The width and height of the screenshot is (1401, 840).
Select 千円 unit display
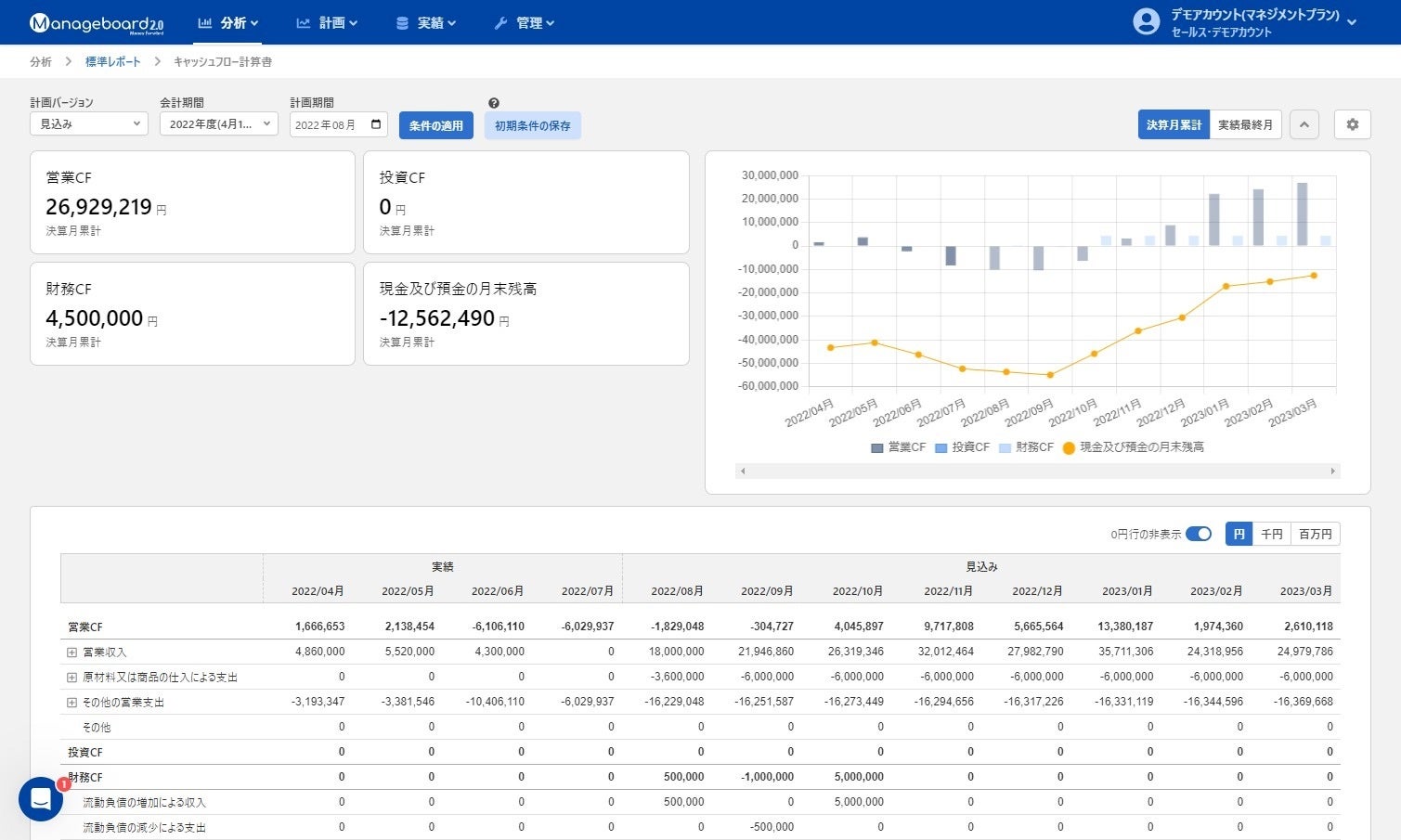[1271, 534]
